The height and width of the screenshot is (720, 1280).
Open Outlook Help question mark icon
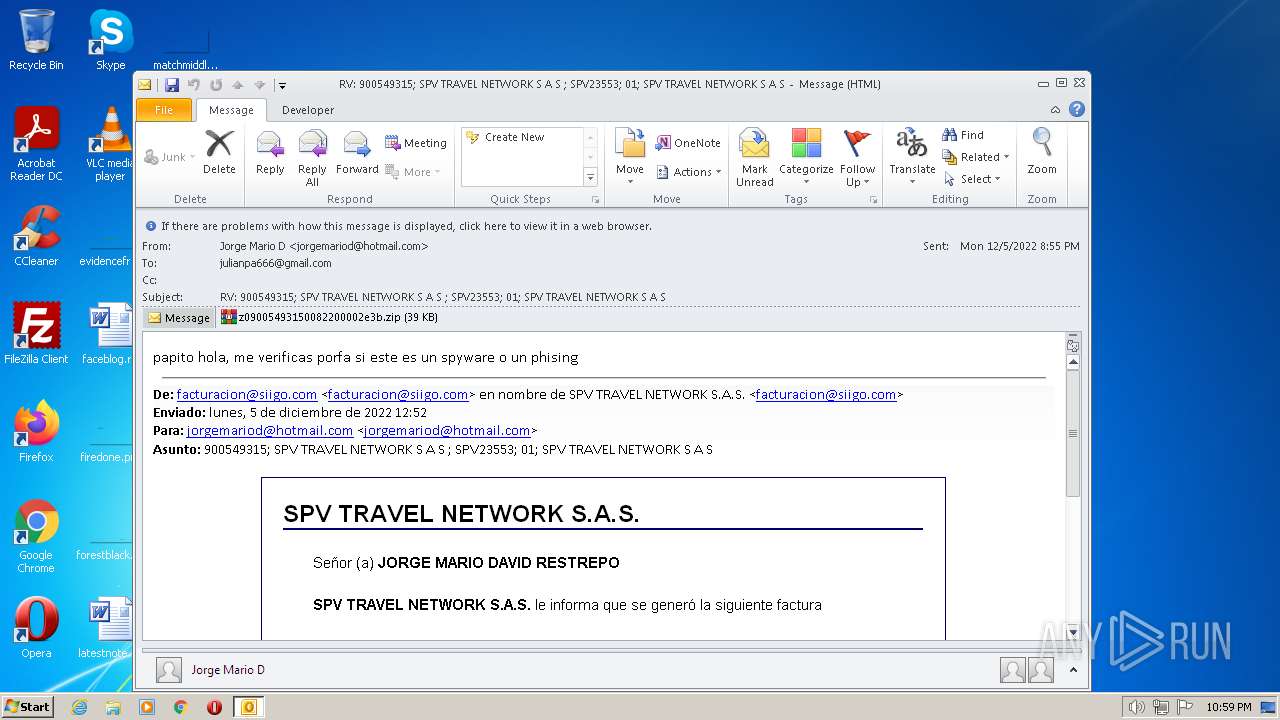1077,110
